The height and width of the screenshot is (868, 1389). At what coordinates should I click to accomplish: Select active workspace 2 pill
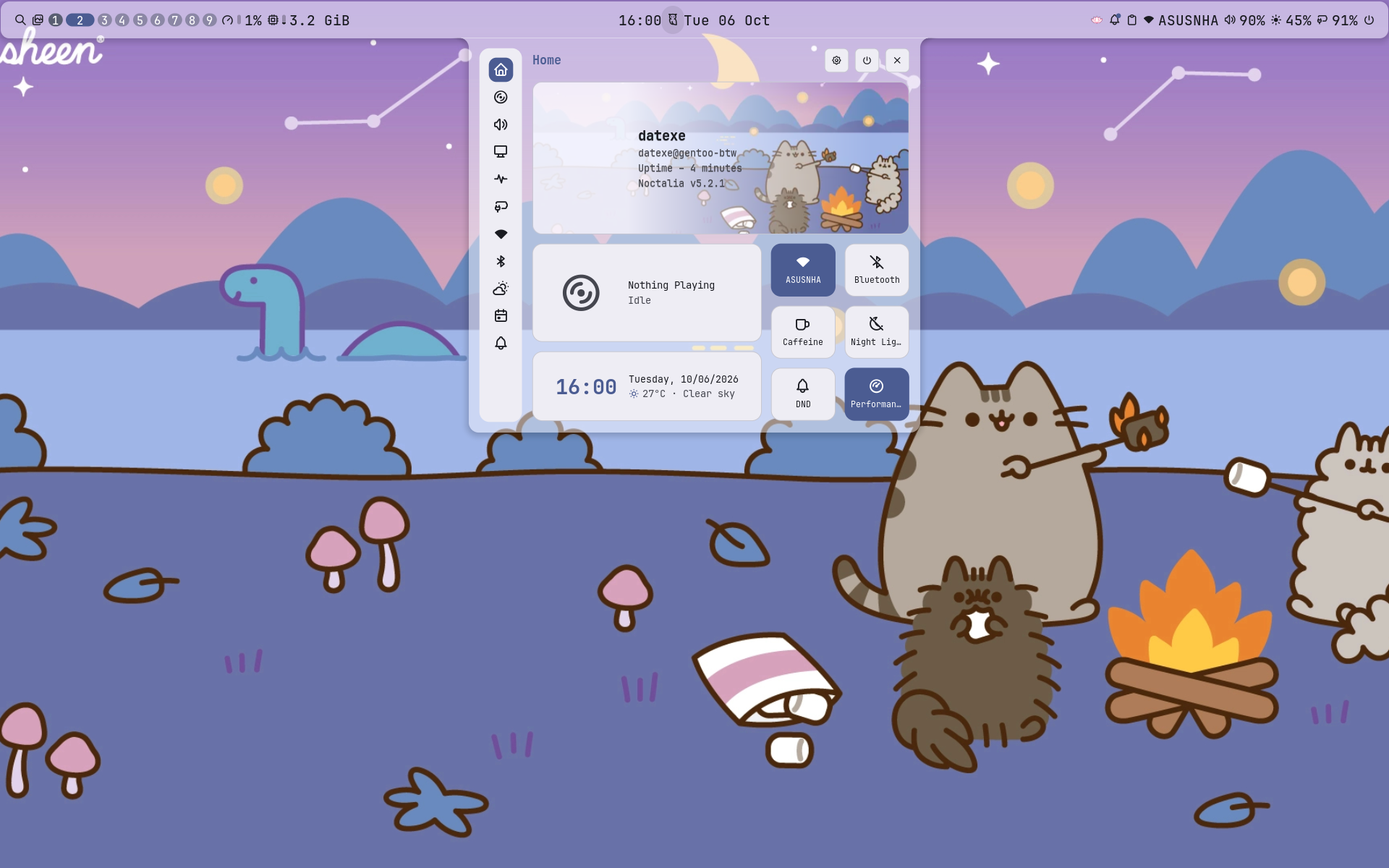click(x=80, y=20)
